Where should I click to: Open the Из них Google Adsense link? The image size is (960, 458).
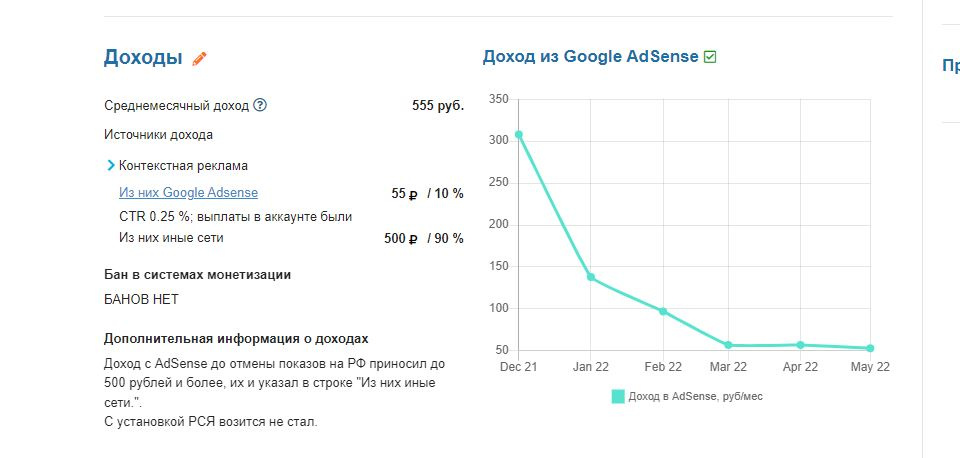tap(188, 193)
